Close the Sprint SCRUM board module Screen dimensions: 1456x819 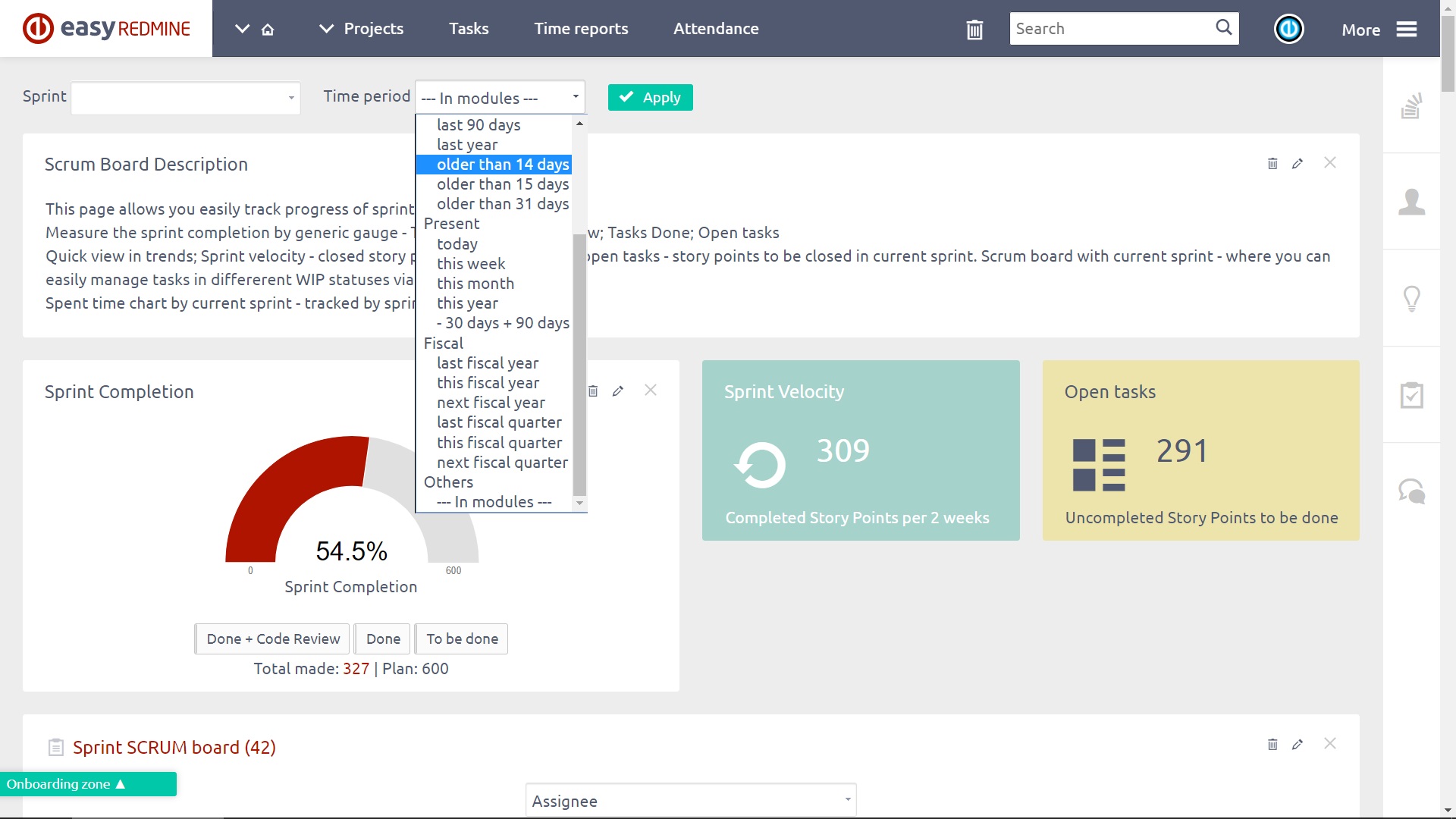1330,744
